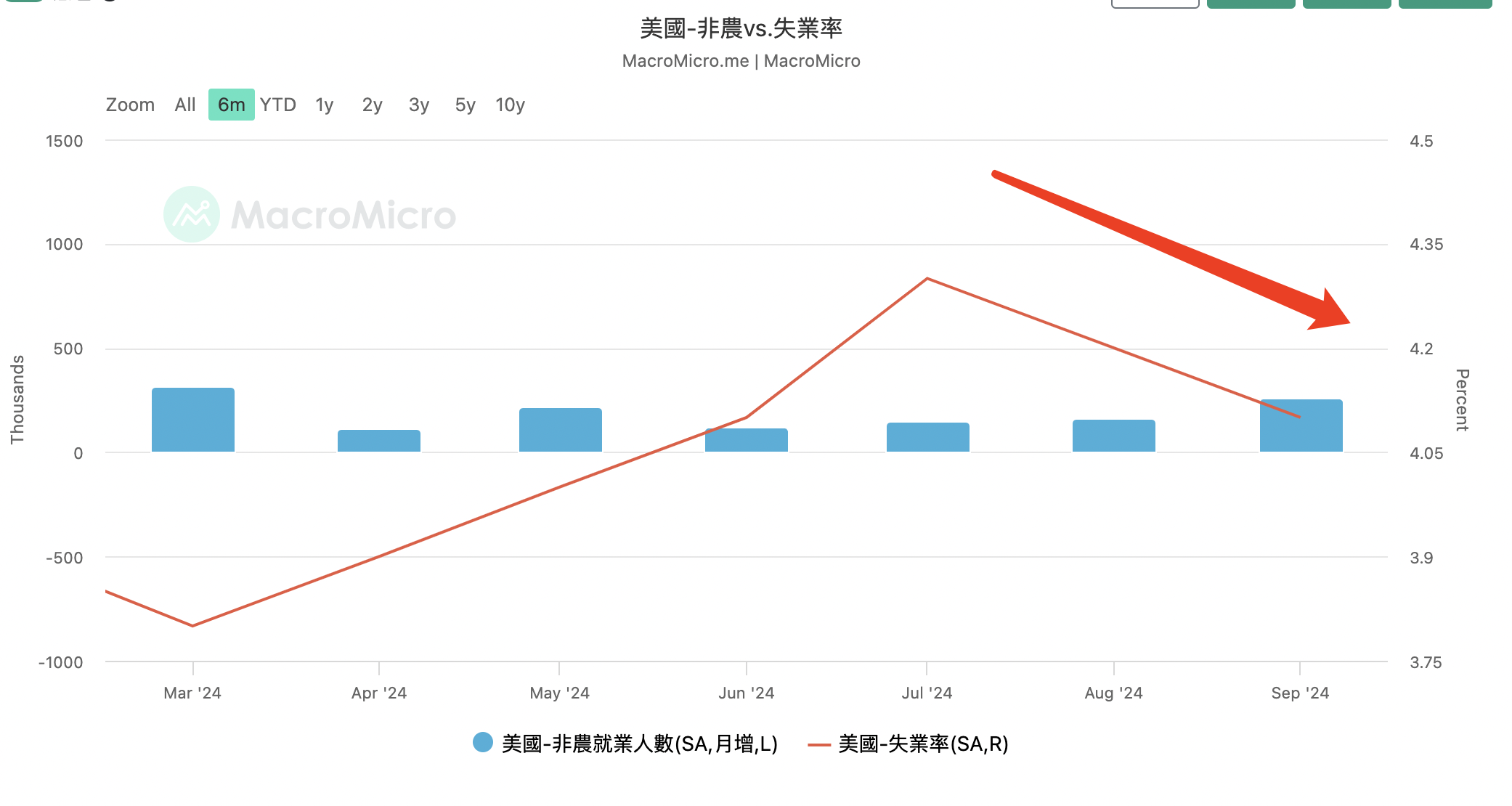The height and width of the screenshot is (806, 1512).
Task: Click the unemployment line peak at Jul '24
Action: [927, 279]
